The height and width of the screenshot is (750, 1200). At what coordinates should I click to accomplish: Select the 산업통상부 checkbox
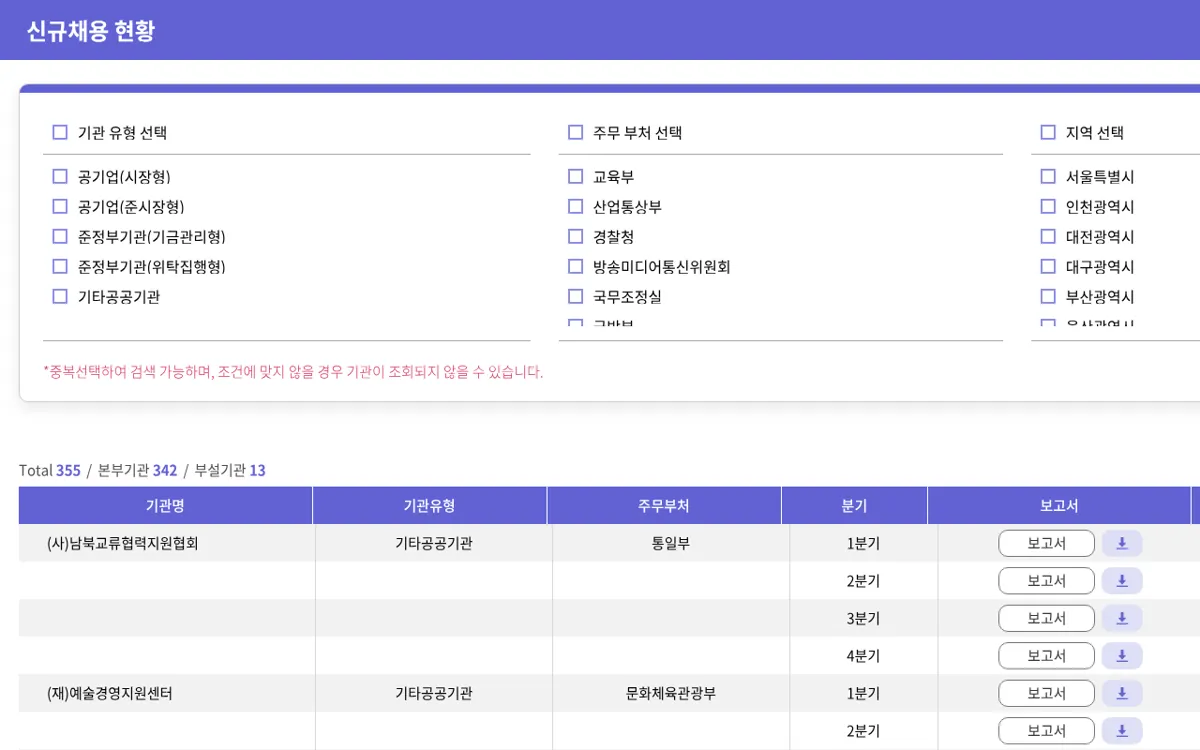pyautogui.click(x=575, y=207)
